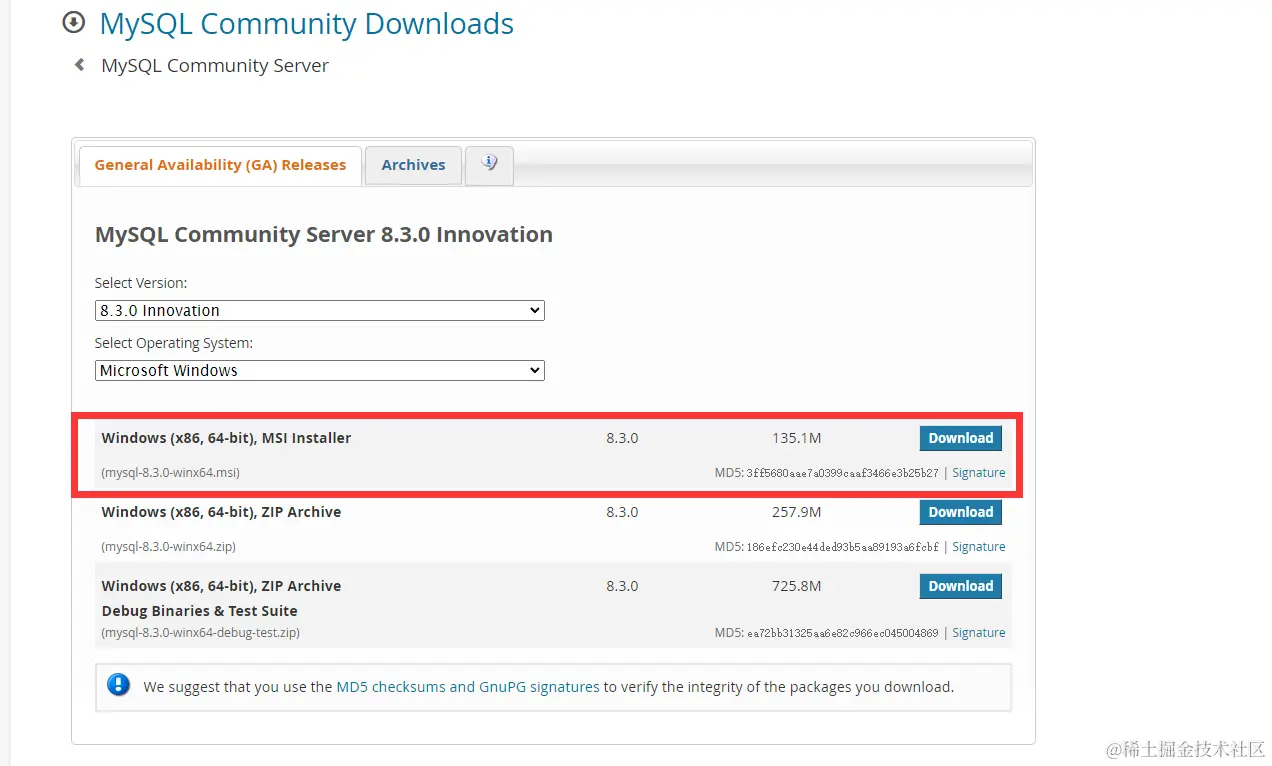
Task: Click the Select Operating System: label
Action: [x=174, y=343]
